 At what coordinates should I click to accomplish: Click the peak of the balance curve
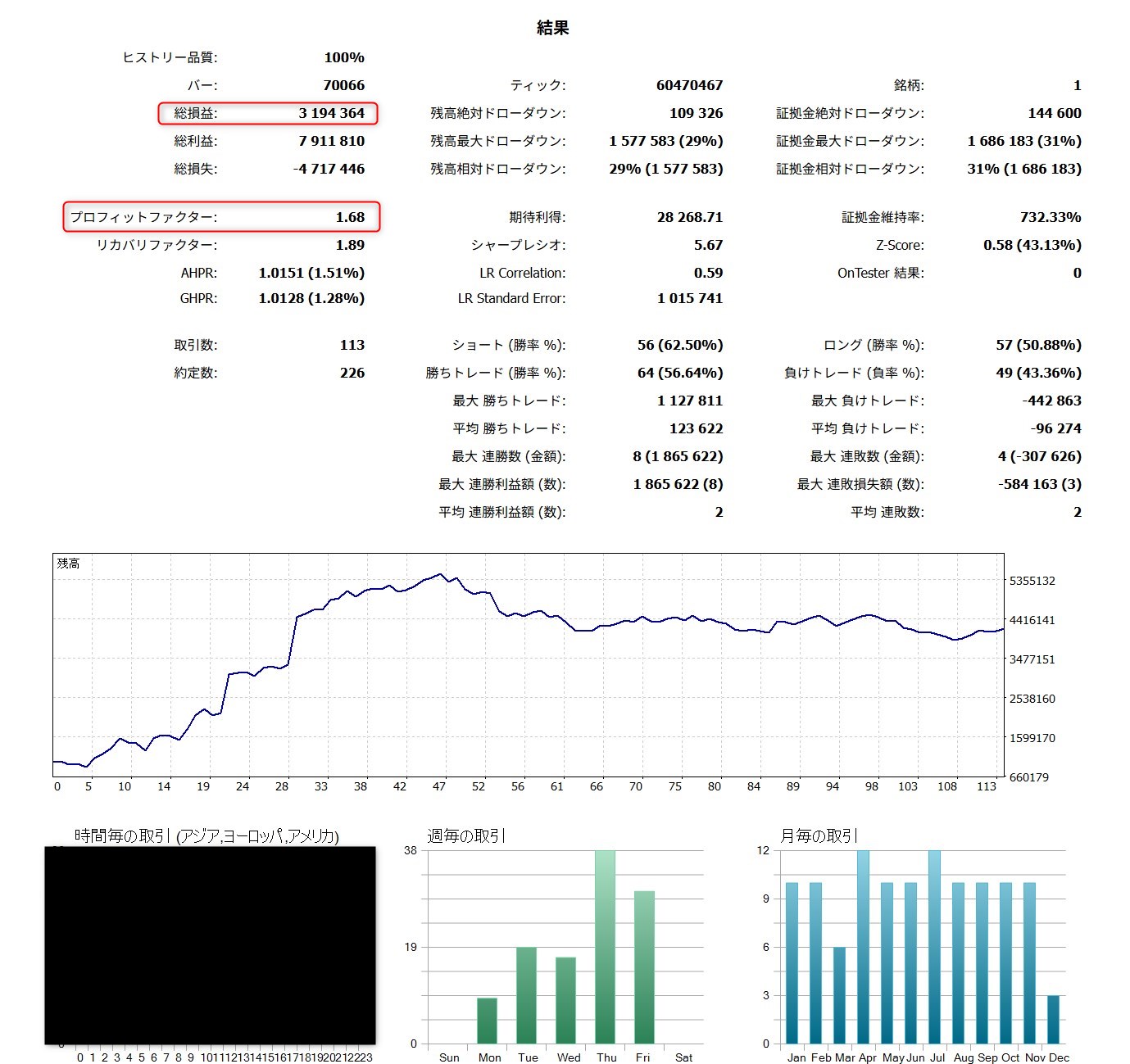pos(441,574)
